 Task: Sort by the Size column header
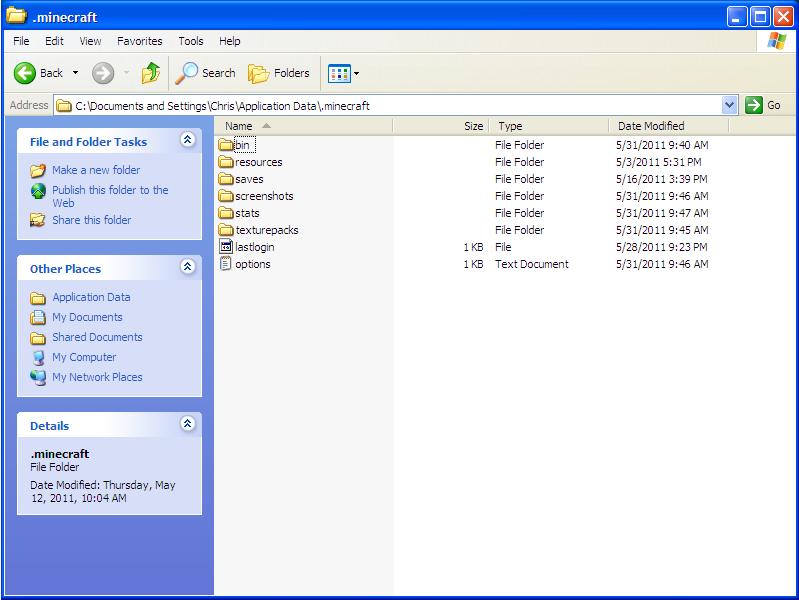[x=441, y=126]
